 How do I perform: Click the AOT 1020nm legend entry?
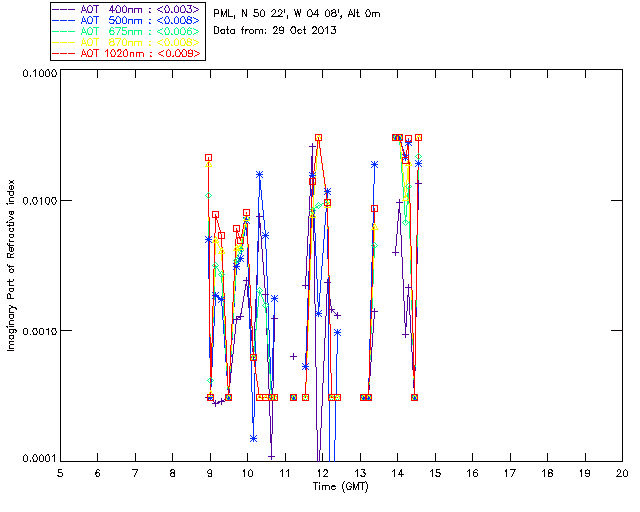[128, 53]
